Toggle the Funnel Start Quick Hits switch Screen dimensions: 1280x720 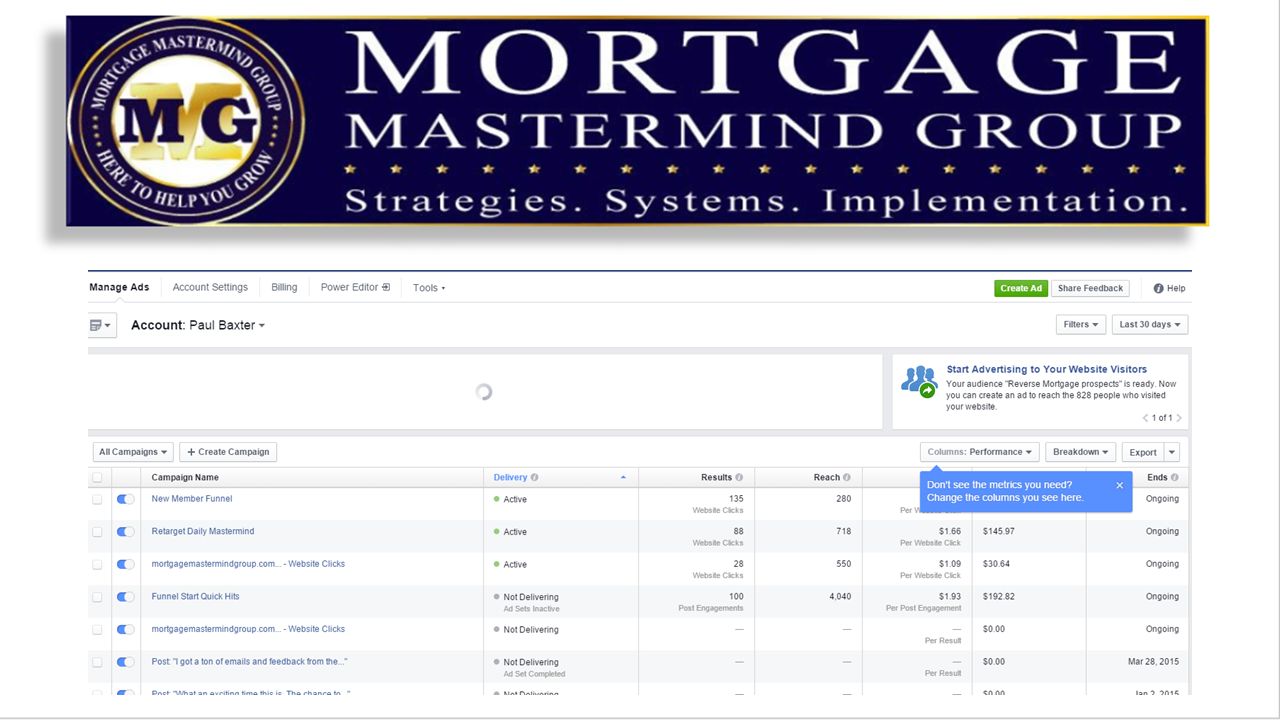click(x=126, y=597)
